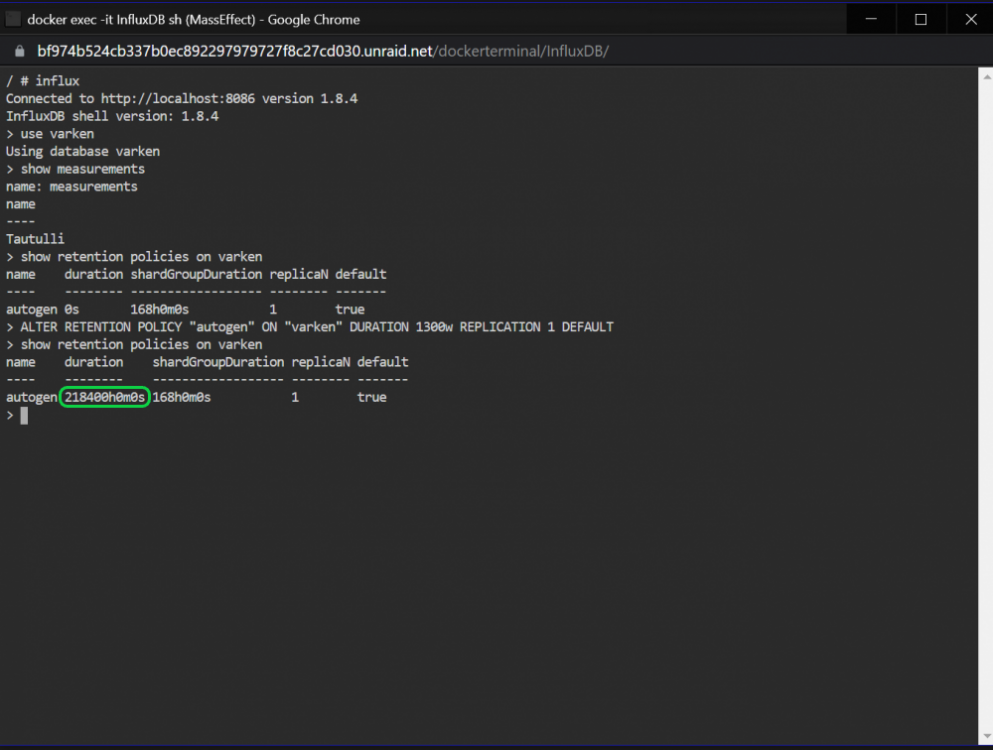
Task: Close the docker exec terminal window
Action: 970,19
